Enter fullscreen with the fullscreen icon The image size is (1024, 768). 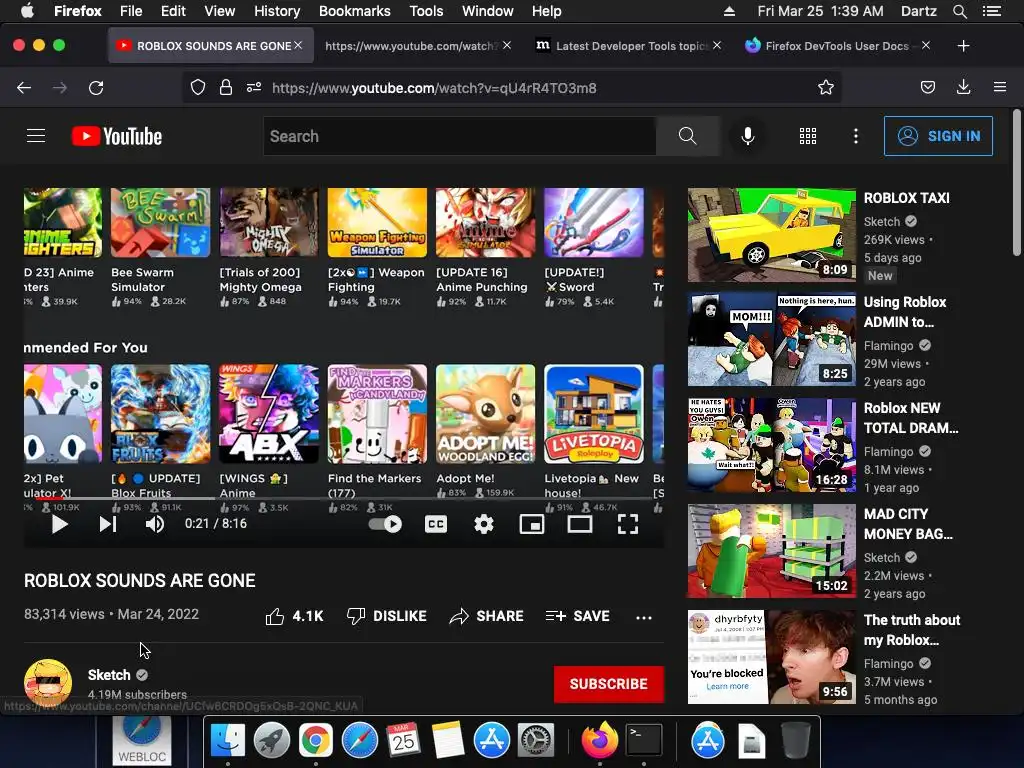pyautogui.click(x=628, y=524)
